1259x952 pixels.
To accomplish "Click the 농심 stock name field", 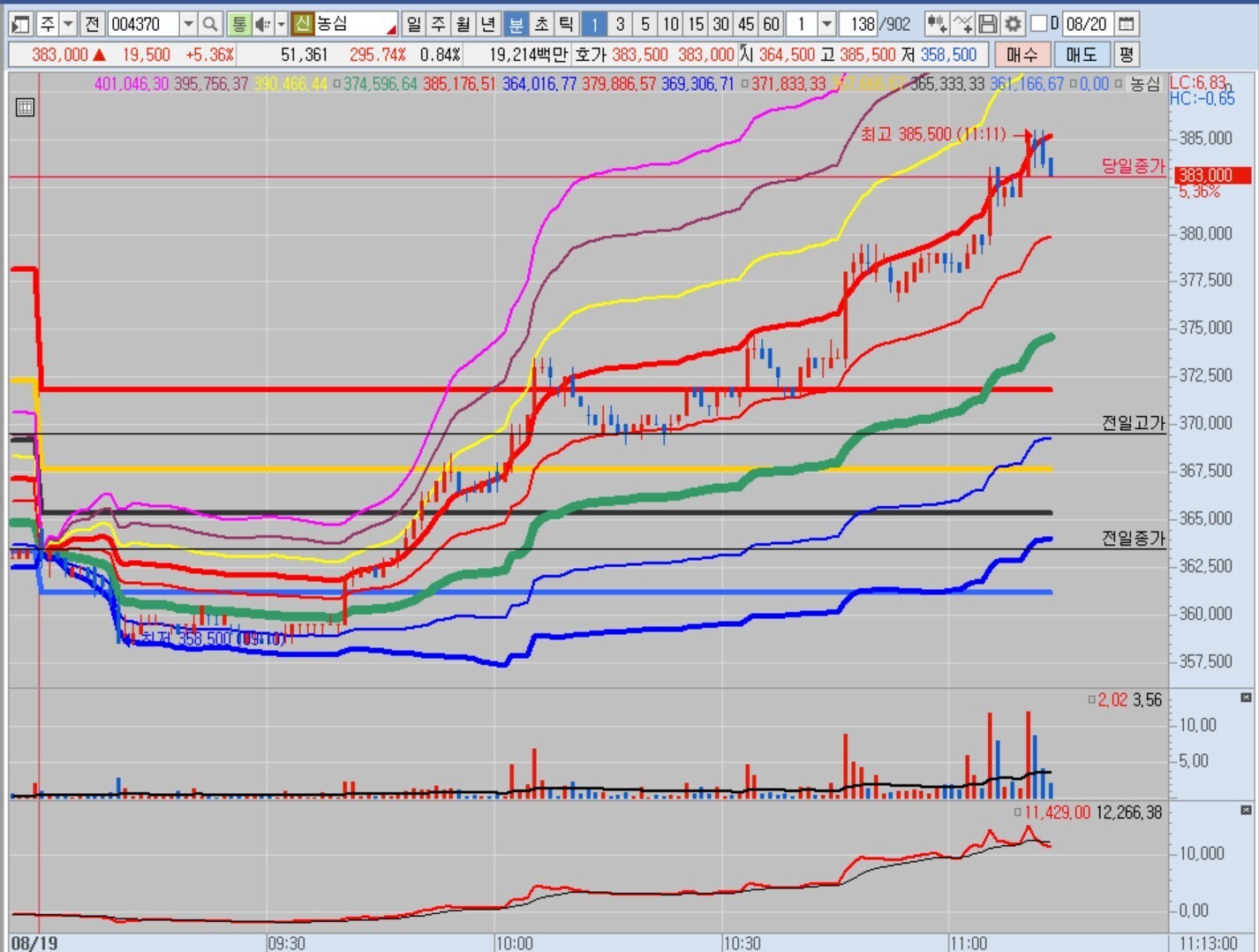I will coord(355,24).
